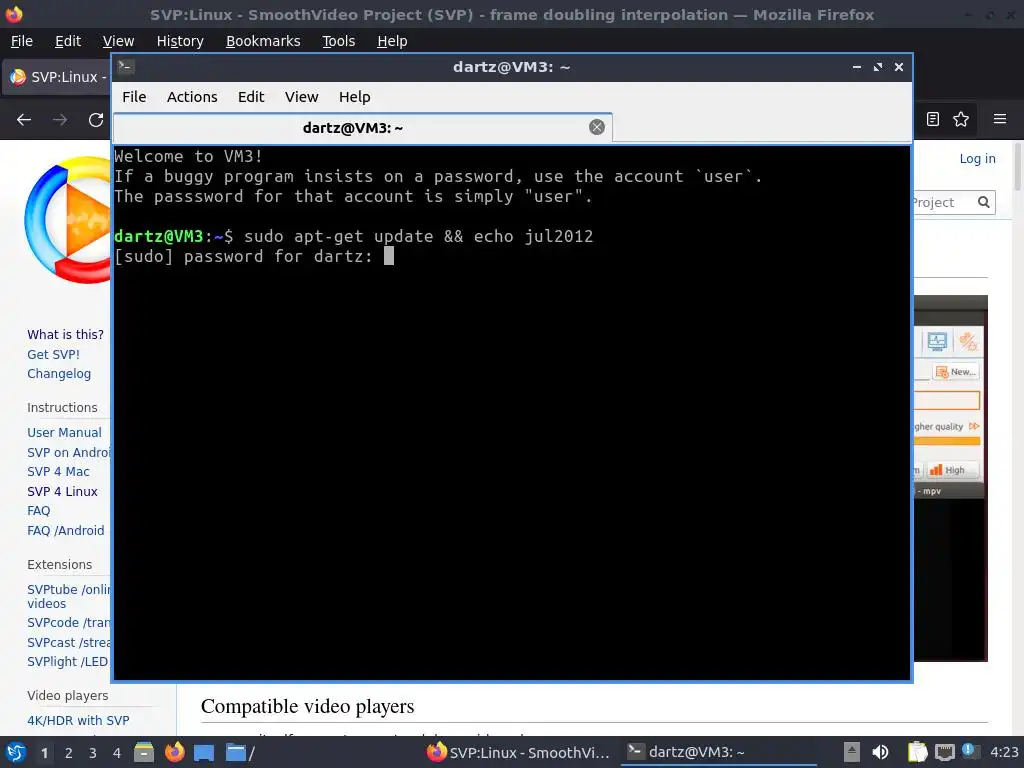Activate the SVP:Linux Firefox taskbar entry
The image size is (1024, 768).
(518, 752)
